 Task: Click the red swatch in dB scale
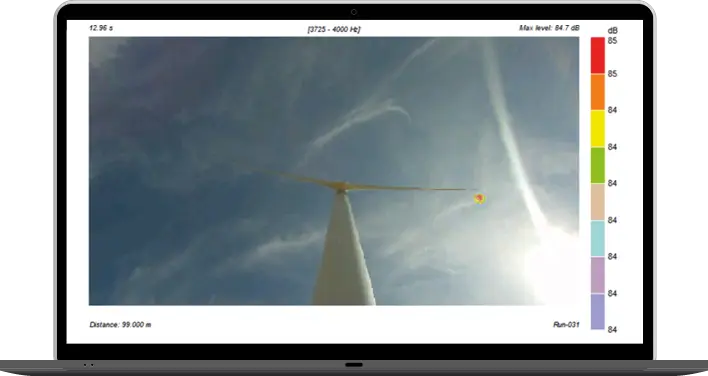[x=597, y=55]
